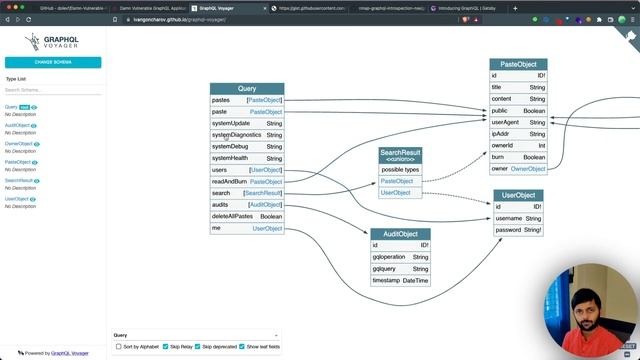Close the GraphQL Voyager tab
Screen dimensions: 640x360
pyautogui.click(x=264, y=8)
